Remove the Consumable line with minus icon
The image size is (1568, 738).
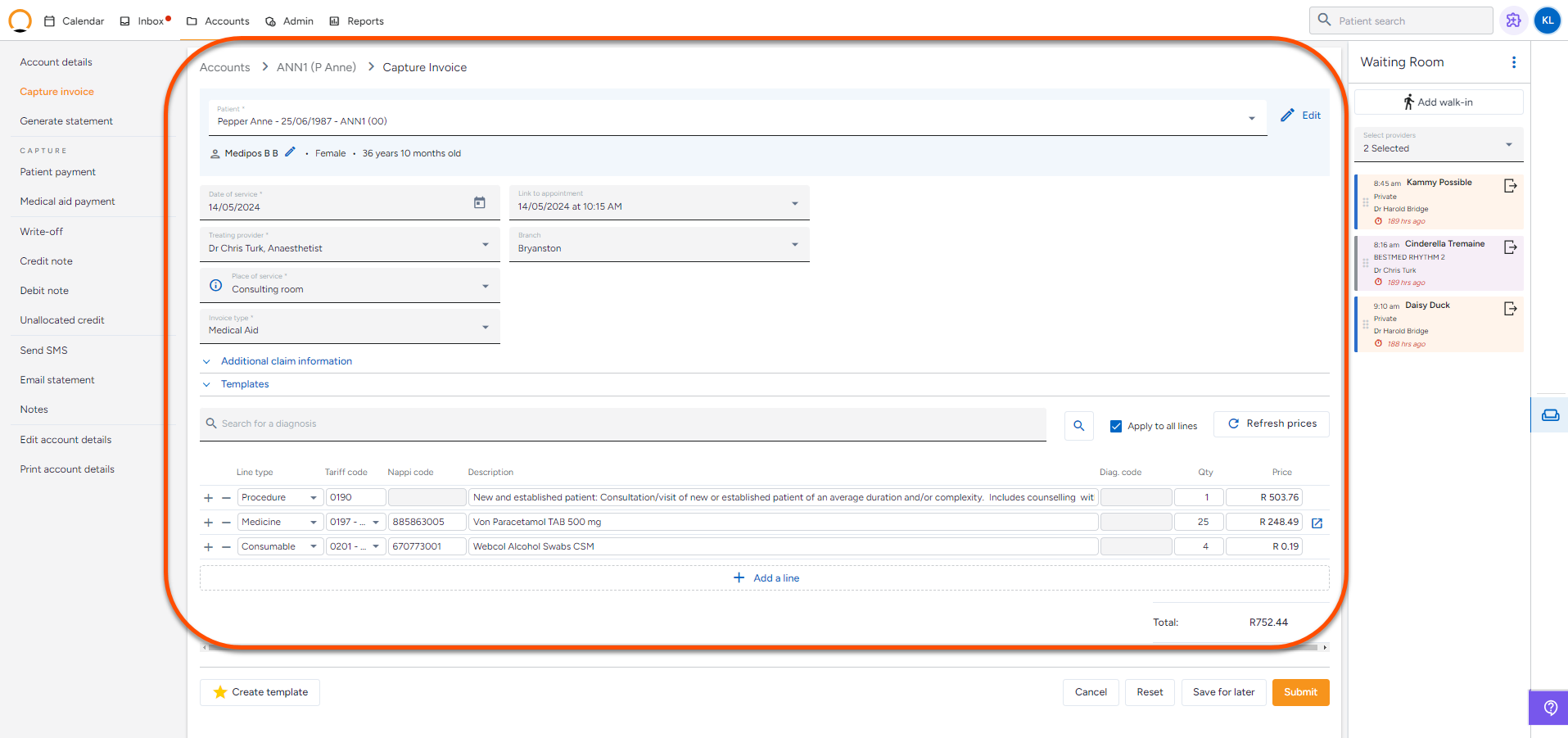coord(226,547)
